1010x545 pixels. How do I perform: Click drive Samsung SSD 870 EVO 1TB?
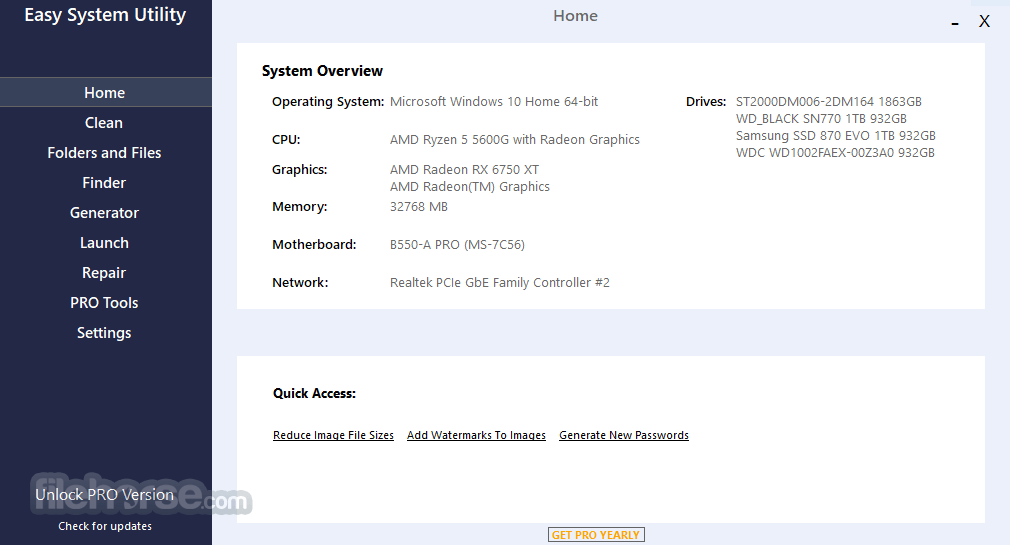coord(835,136)
